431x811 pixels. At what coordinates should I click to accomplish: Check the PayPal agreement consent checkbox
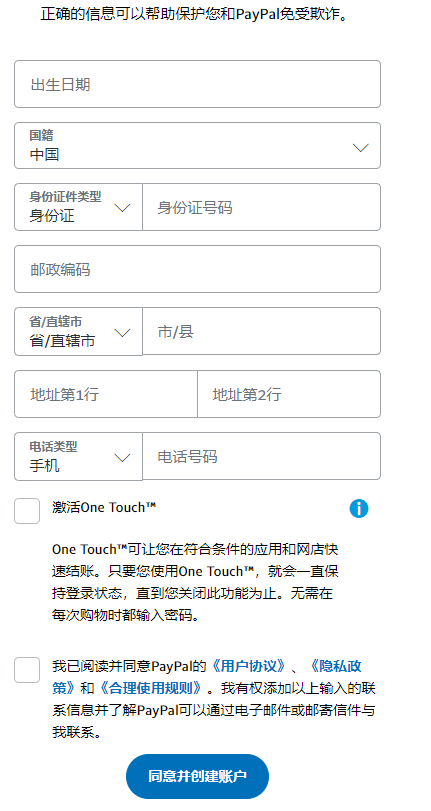pos(27,670)
